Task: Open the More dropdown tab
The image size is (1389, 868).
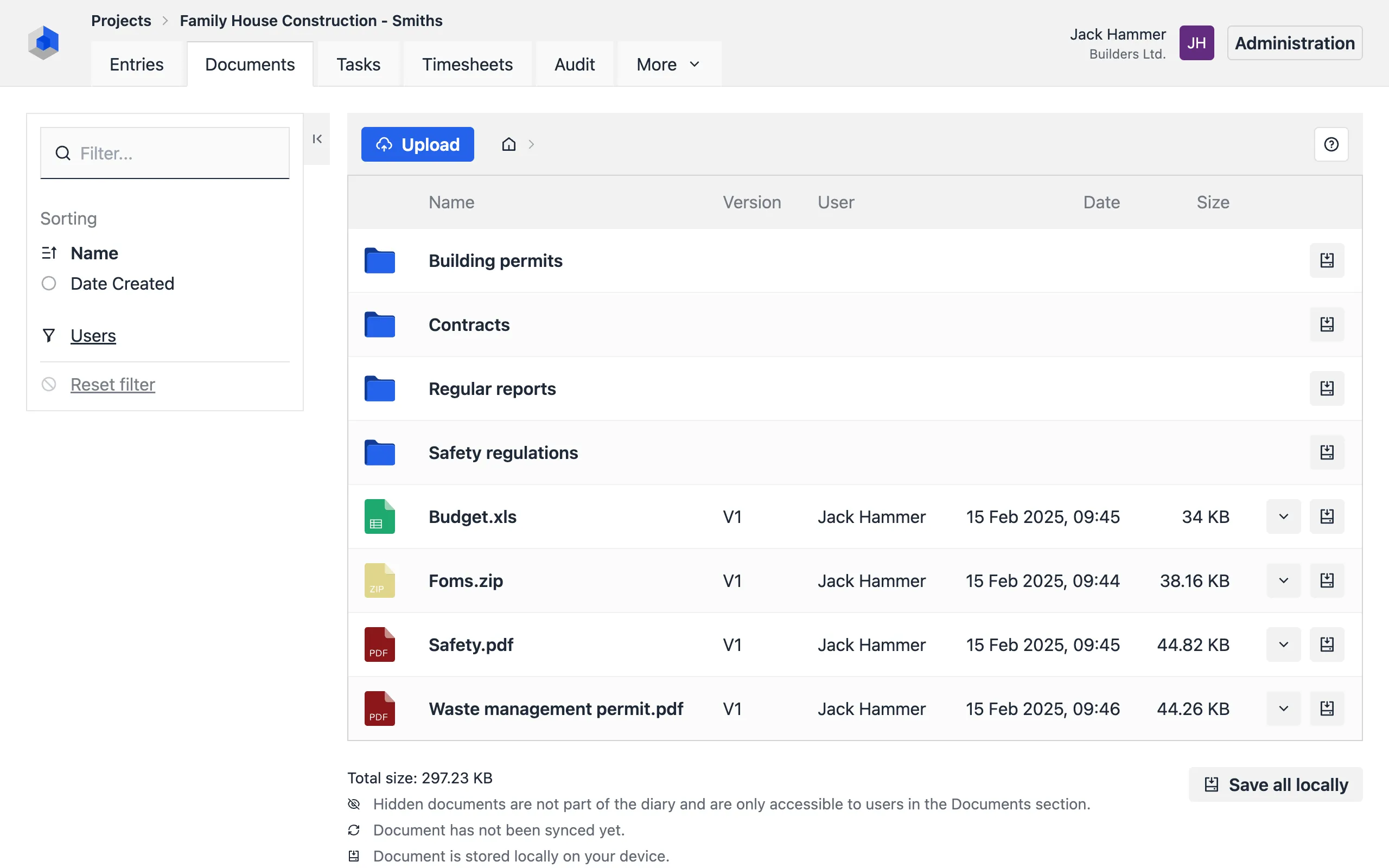Action: tap(668, 65)
